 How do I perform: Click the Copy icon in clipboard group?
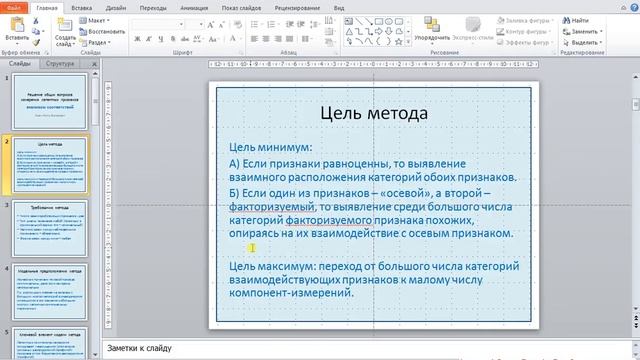(x=36, y=31)
